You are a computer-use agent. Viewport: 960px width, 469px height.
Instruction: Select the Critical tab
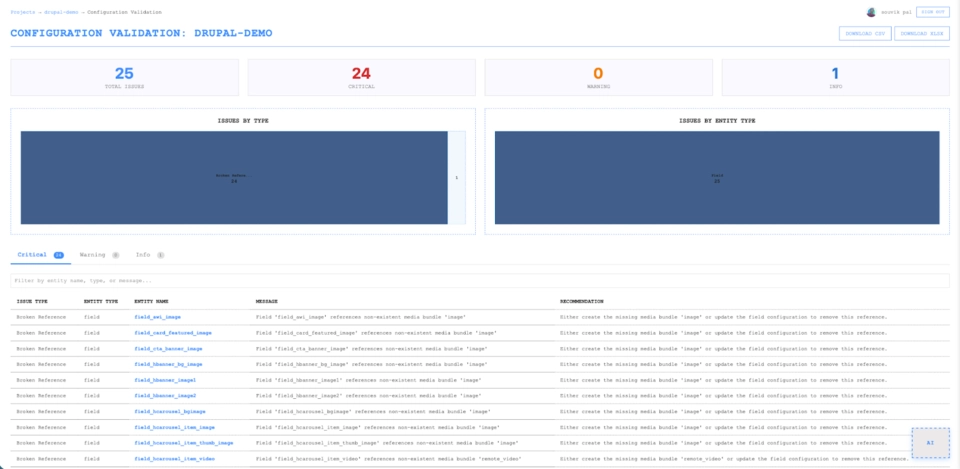pyautogui.click(x=40, y=255)
